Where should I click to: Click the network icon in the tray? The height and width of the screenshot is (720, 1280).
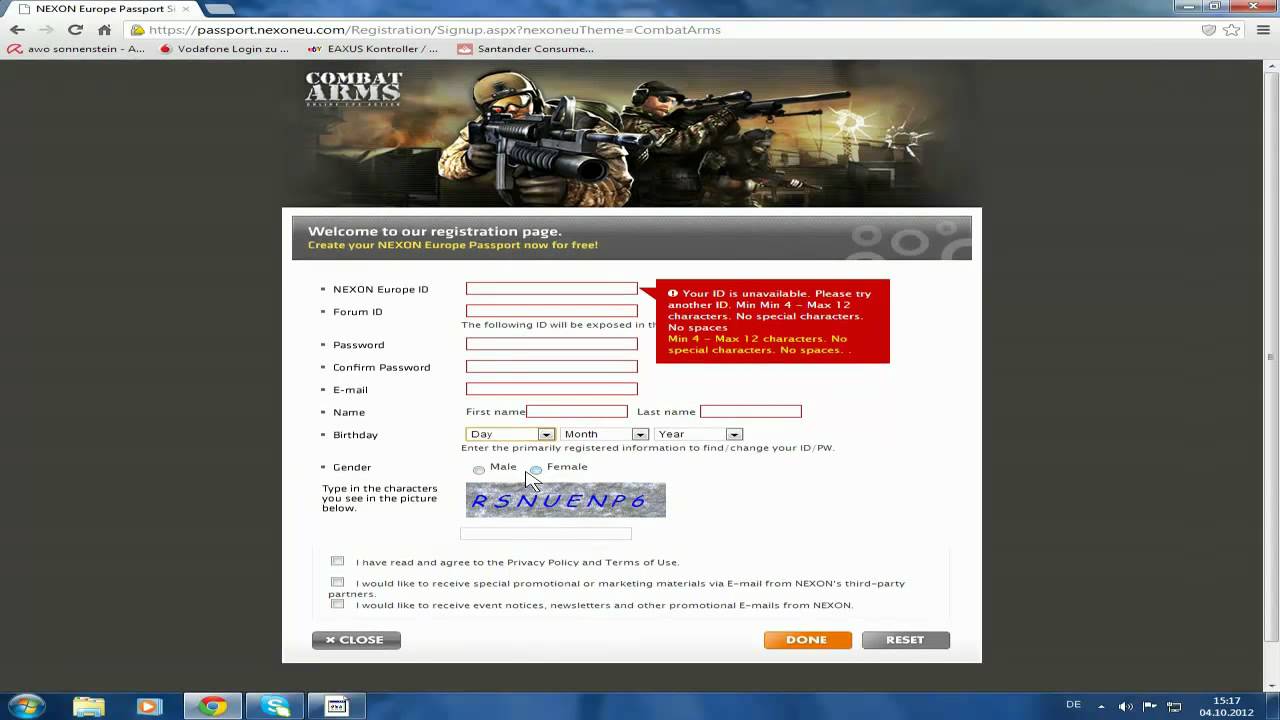tap(1175, 706)
